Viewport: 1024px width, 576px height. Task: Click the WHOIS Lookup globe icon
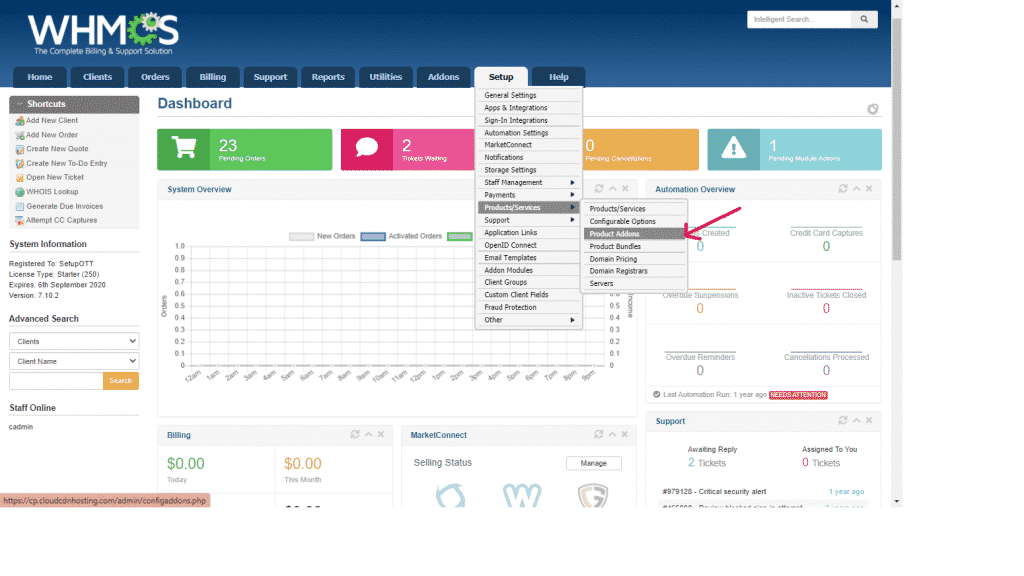coord(20,192)
